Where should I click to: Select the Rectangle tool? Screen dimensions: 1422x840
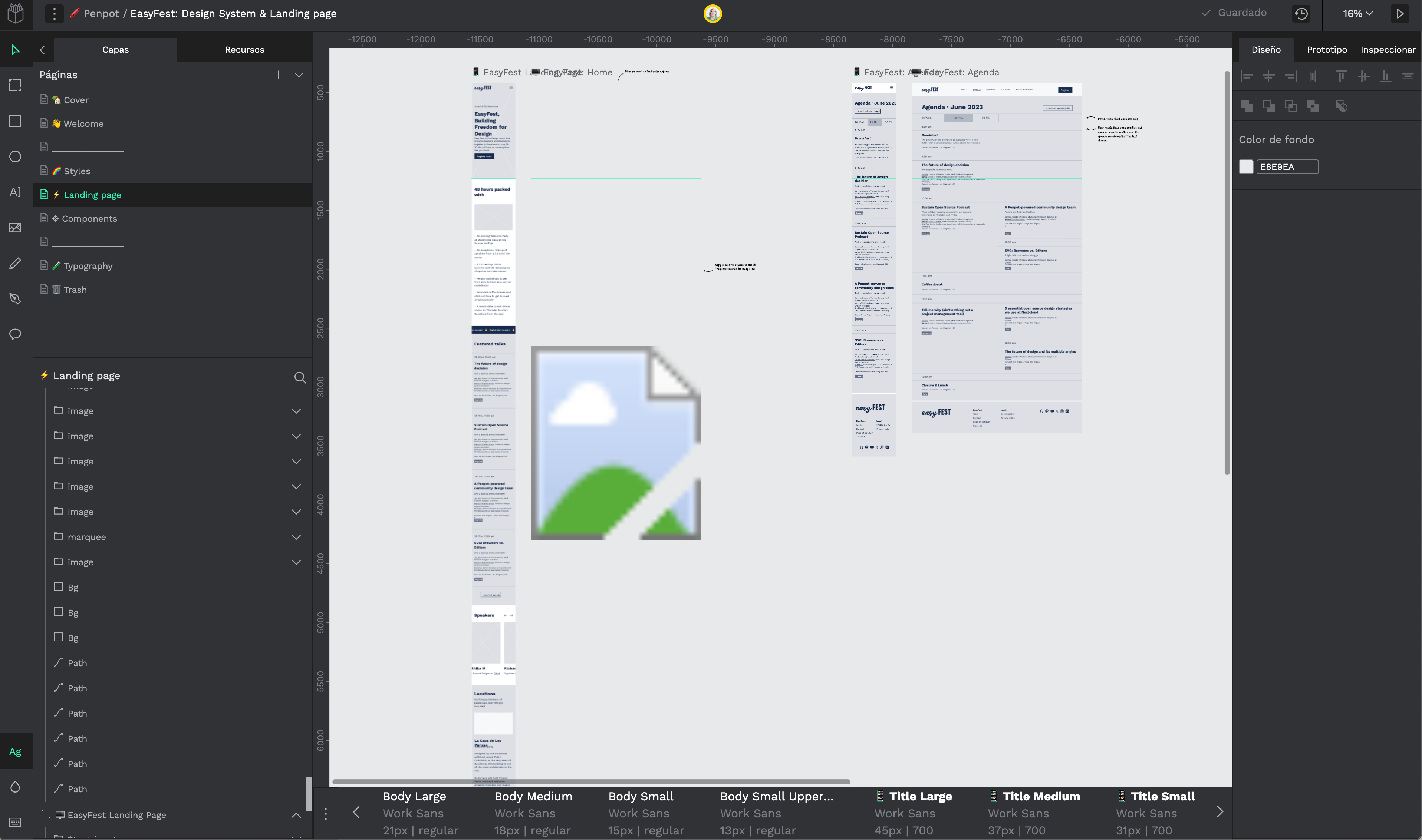(x=15, y=120)
